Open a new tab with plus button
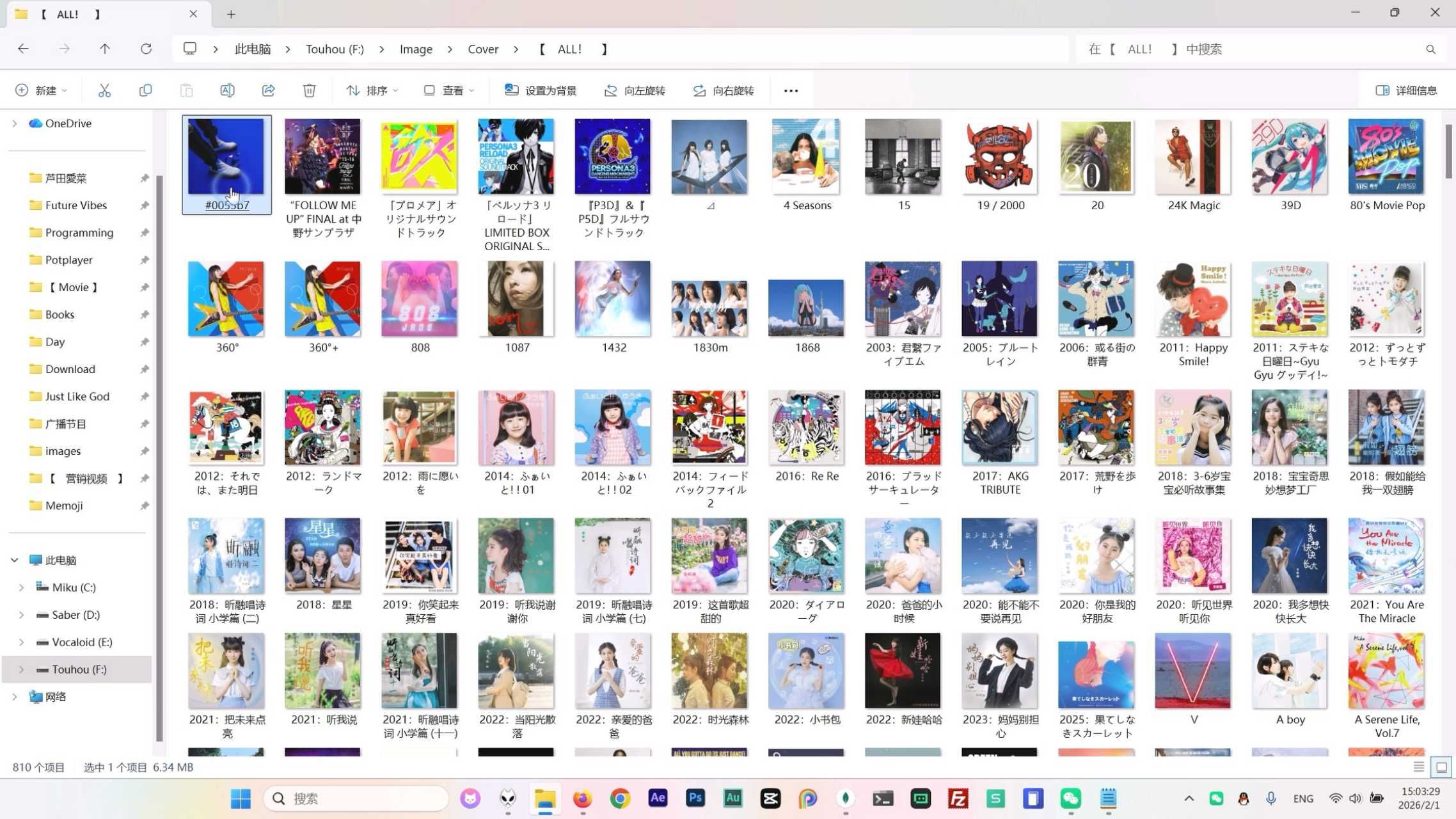The height and width of the screenshot is (819, 1456). tap(231, 13)
